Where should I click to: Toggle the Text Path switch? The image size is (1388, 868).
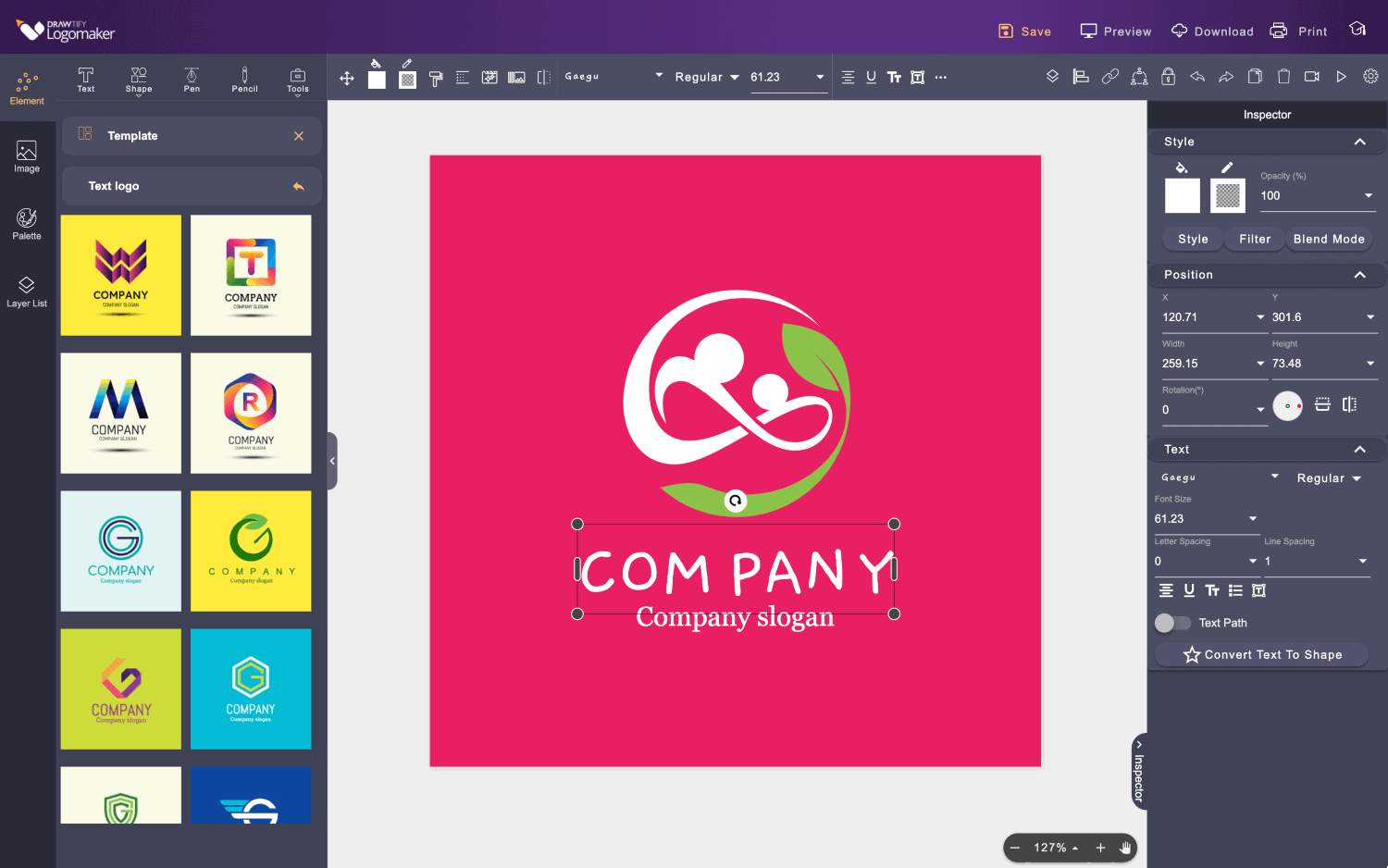(1172, 623)
